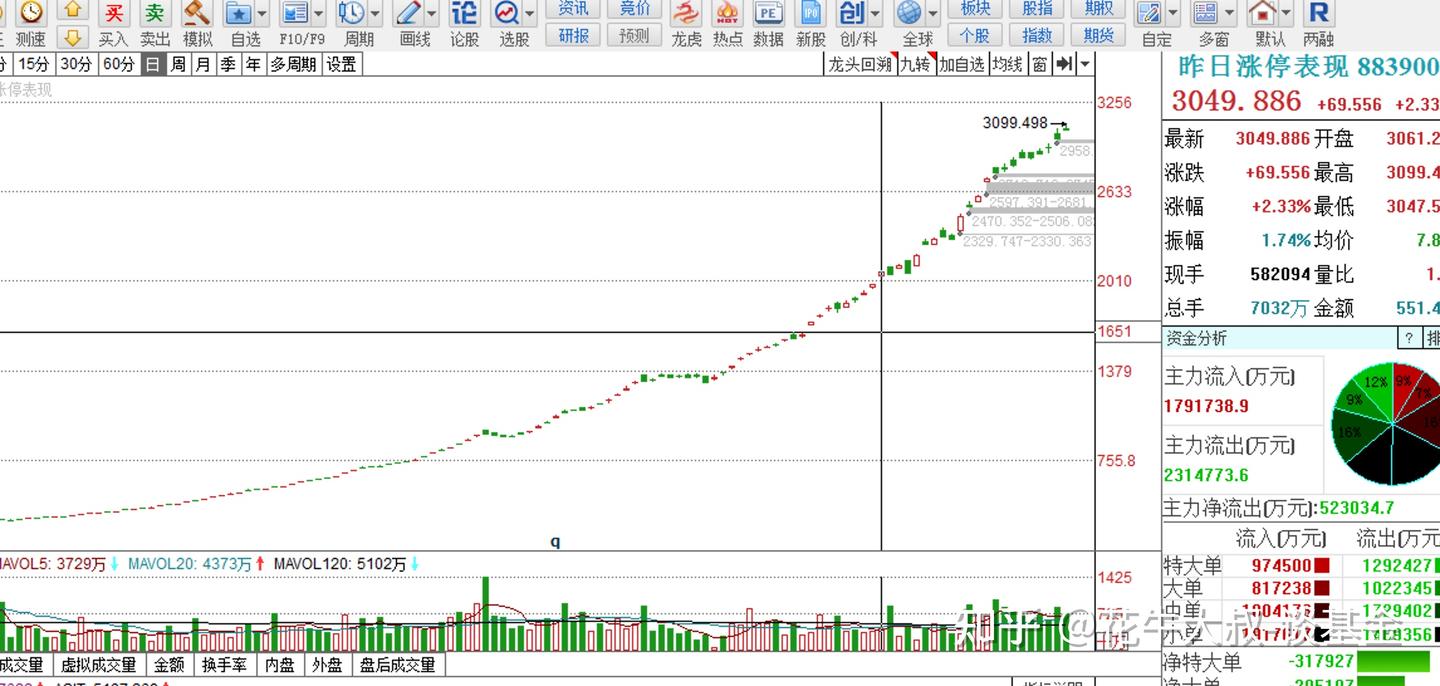Switch to the 虚拟成交量 indicator tab
The image size is (1440, 686).
tap(99, 665)
